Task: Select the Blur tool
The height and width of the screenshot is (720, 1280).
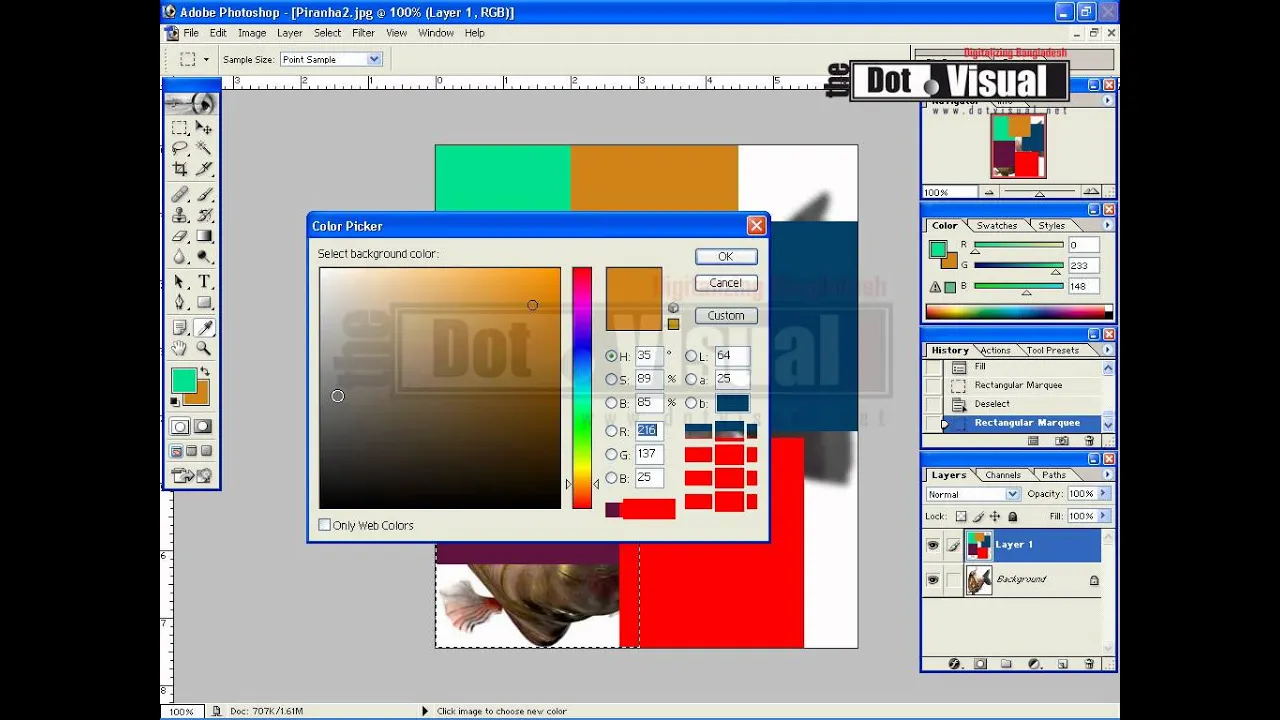Action: click(x=180, y=256)
